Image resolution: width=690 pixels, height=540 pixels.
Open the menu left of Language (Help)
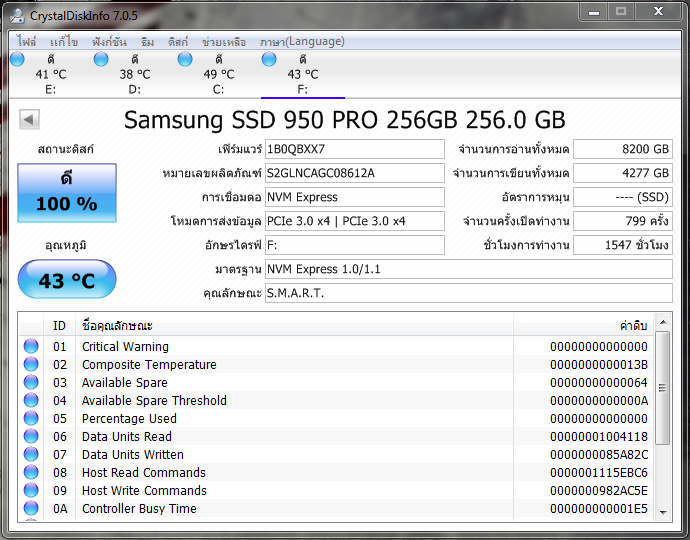(225, 42)
